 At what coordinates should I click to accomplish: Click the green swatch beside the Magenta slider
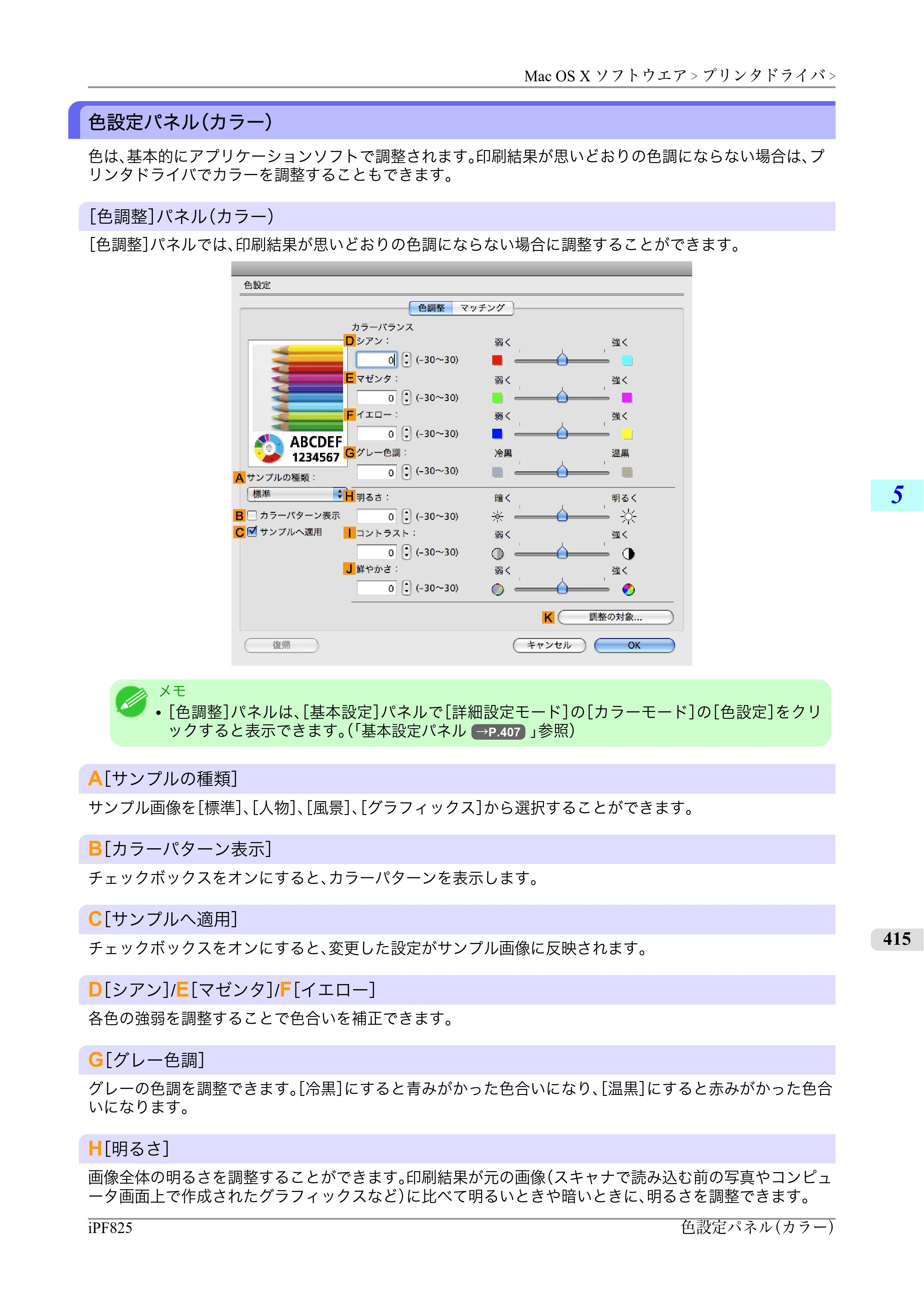coord(497,397)
